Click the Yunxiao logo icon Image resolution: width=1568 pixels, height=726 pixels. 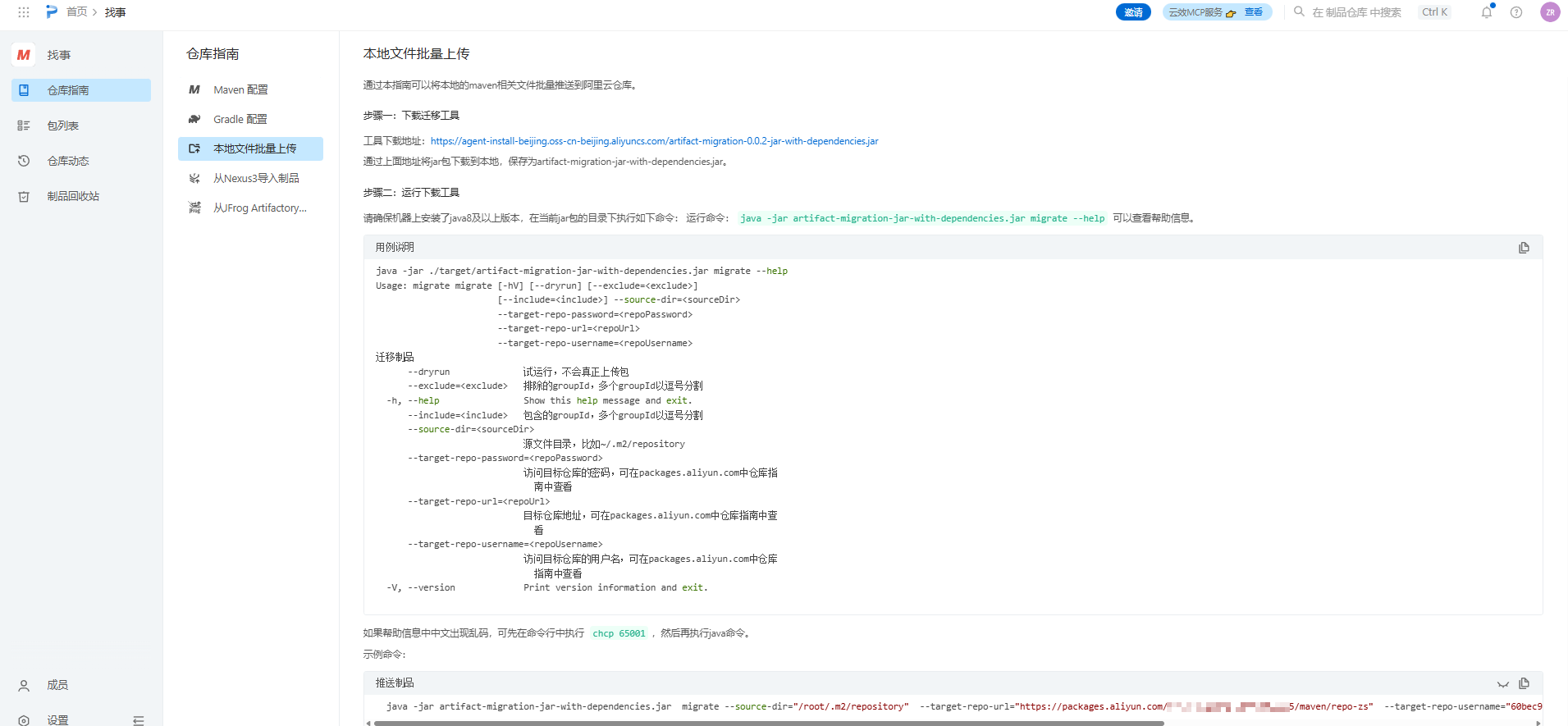52,11
